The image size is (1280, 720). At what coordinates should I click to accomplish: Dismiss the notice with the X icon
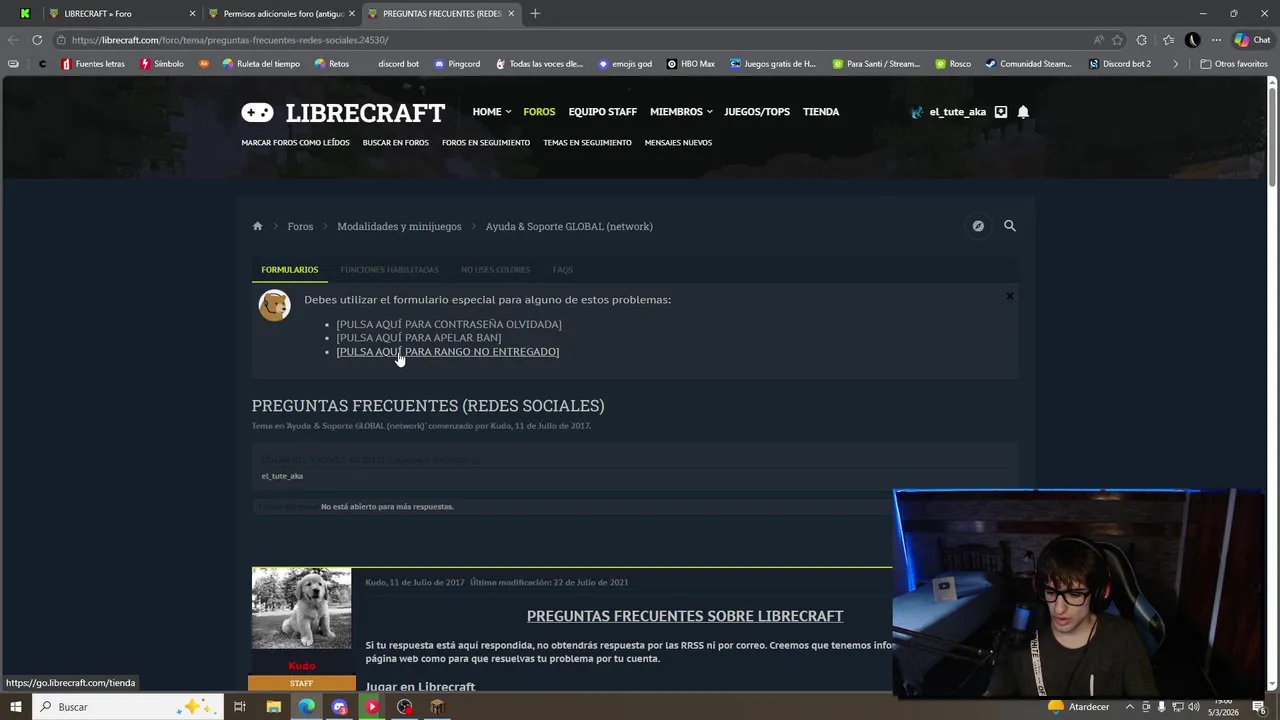(1009, 296)
